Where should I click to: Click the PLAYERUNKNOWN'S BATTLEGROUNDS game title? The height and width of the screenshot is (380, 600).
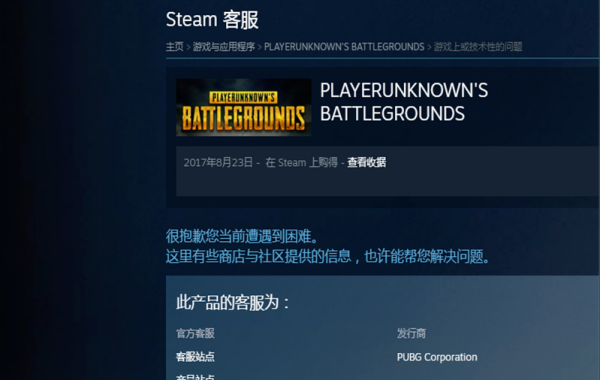click(404, 102)
